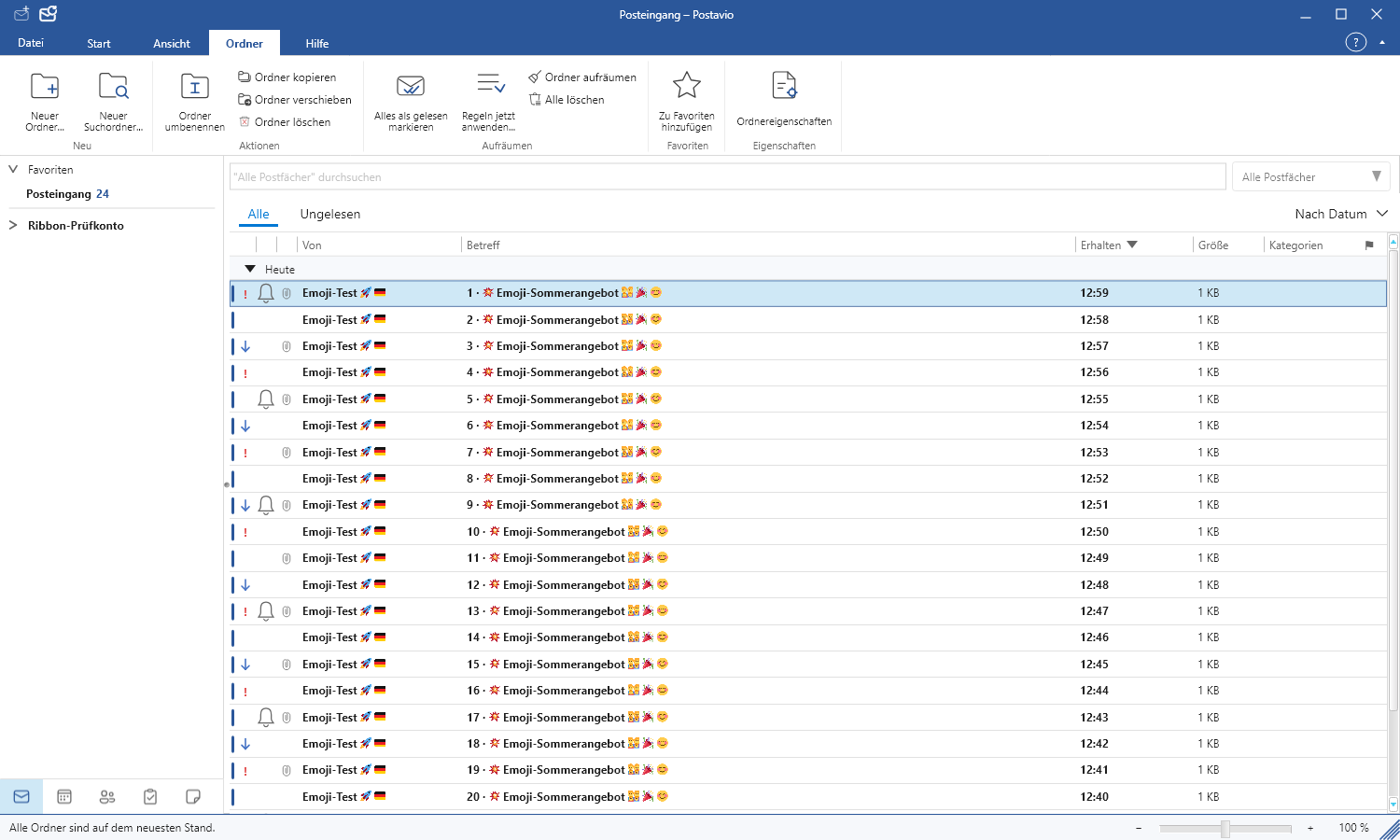Open the contacts view in the bottom navigation

click(107, 797)
